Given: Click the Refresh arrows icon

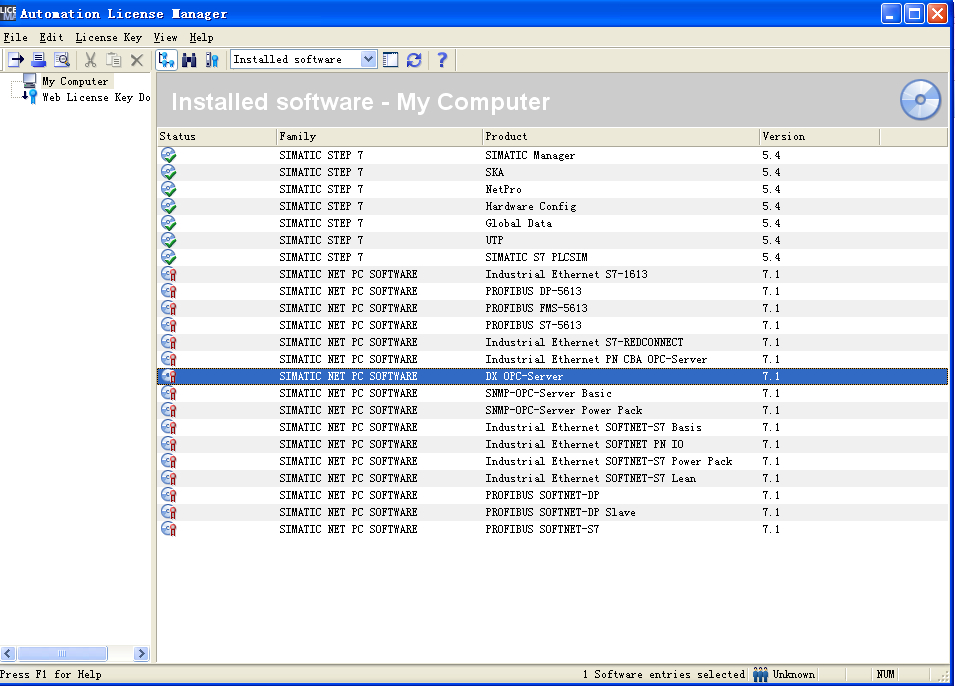Looking at the screenshot, I should tap(413, 60).
